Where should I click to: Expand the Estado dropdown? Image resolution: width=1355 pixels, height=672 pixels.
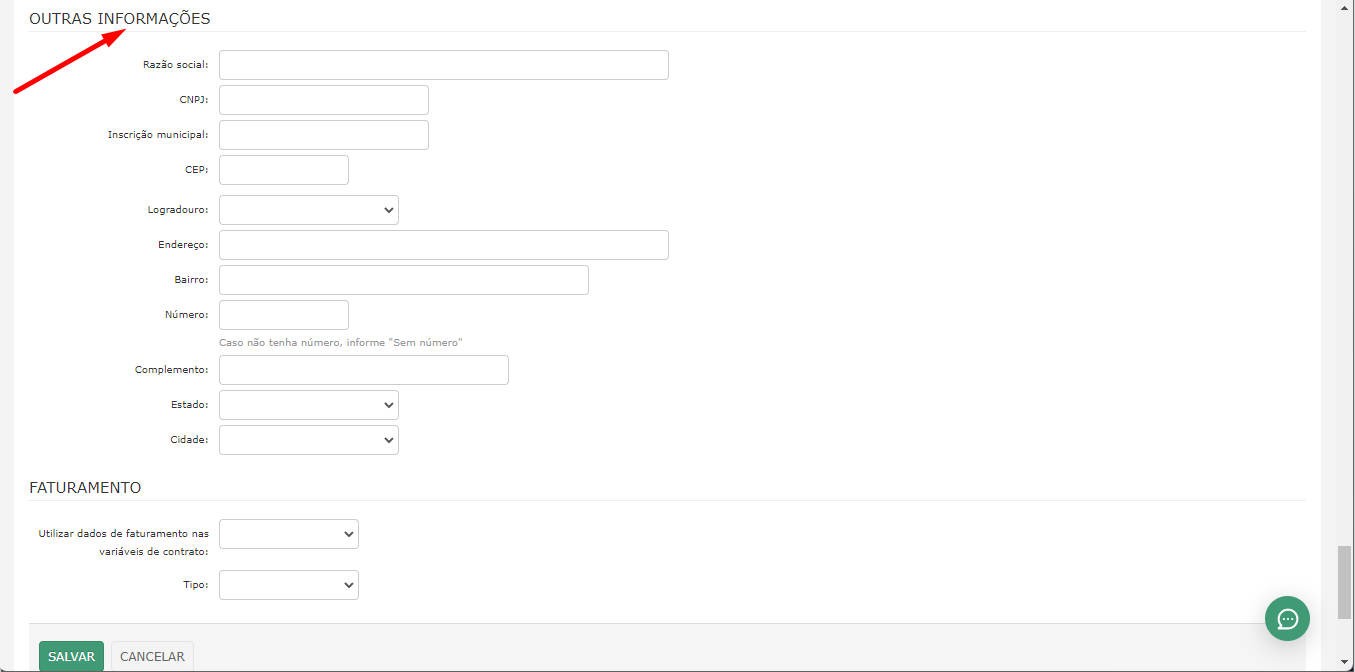pos(308,405)
